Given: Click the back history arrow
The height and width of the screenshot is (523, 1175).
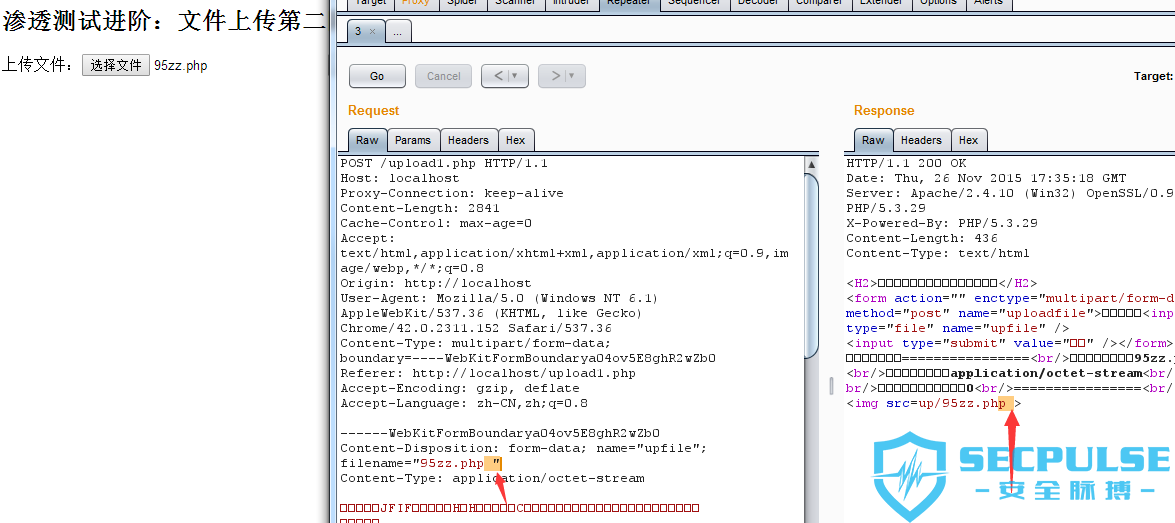Looking at the screenshot, I should click(x=496, y=76).
